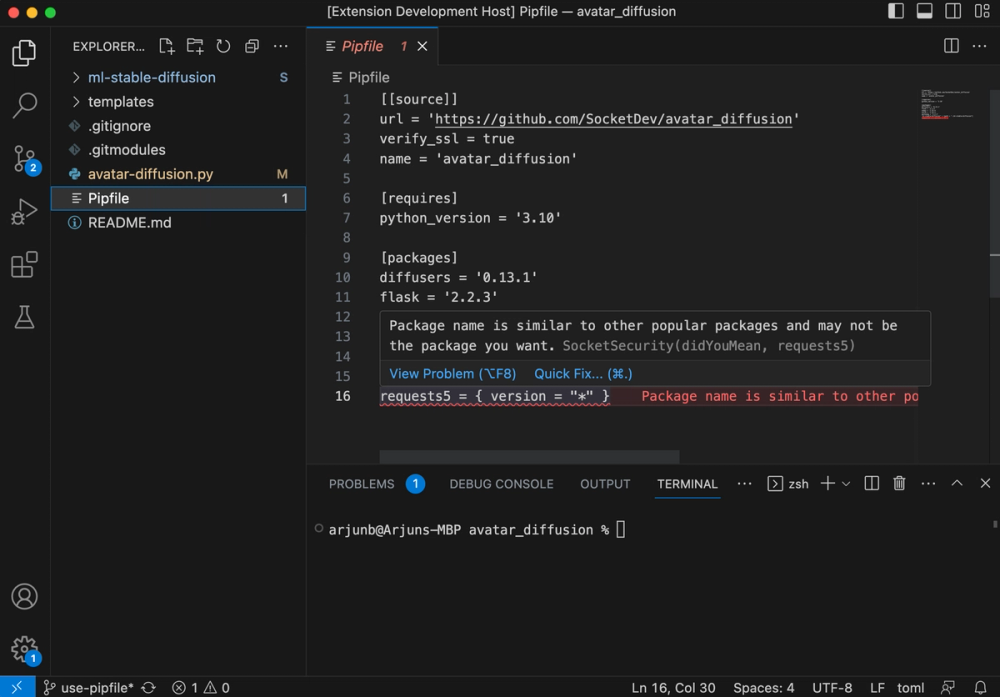Refresh the Explorer file tree
The image size is (1000, 697).
[223, 46]
